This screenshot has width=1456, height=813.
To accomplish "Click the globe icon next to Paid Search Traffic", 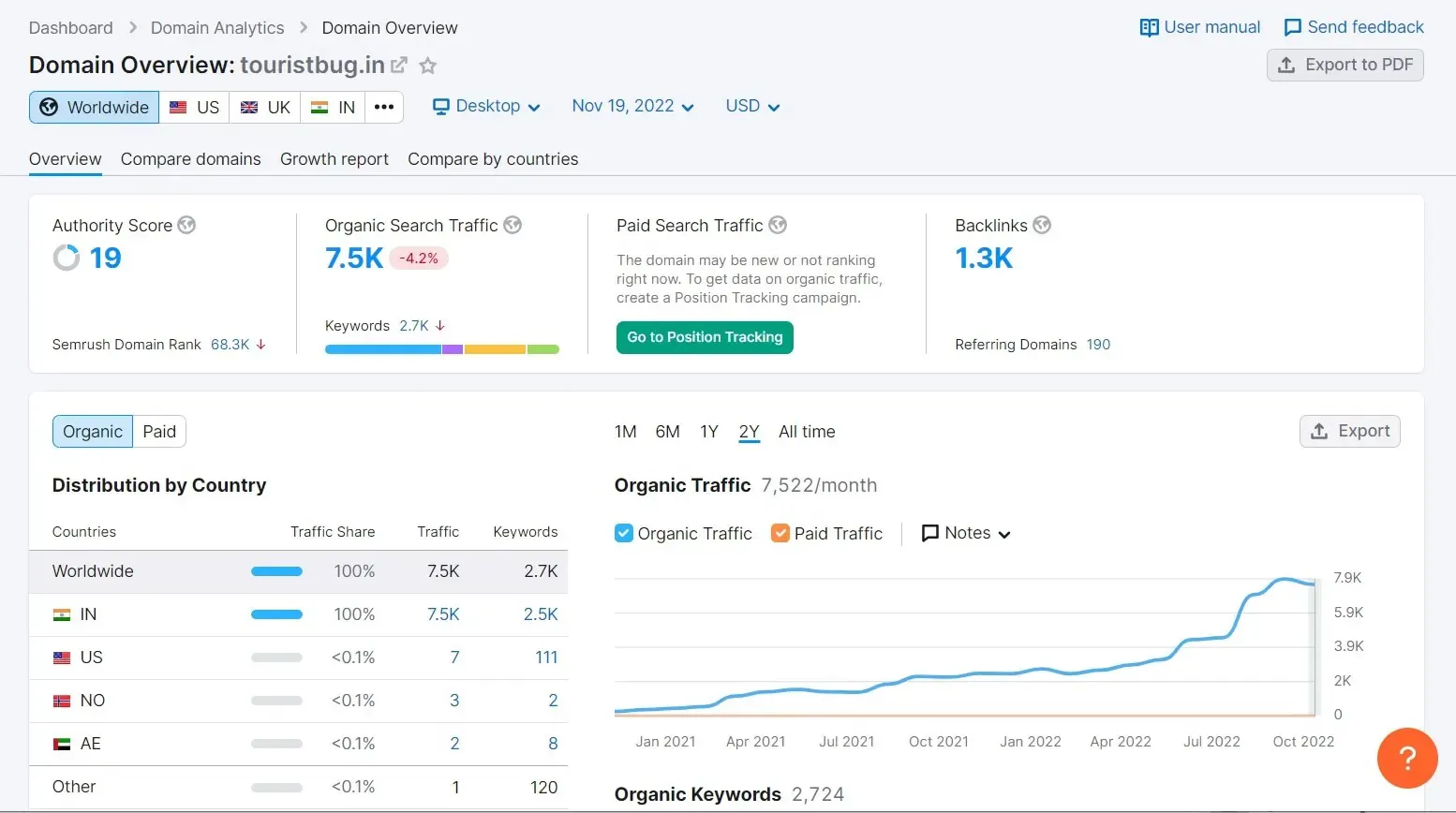I will (778, 225).
